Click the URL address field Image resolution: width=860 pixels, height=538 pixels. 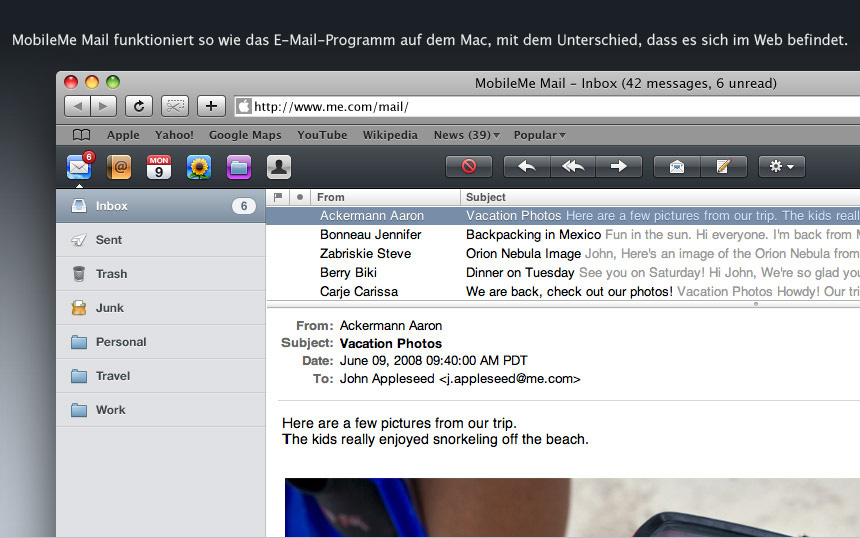click(x=547, y=106)
